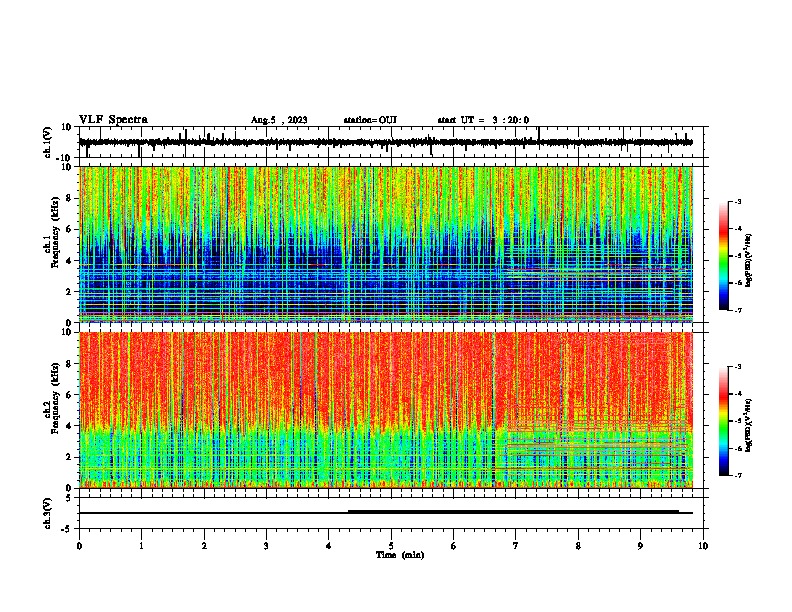
Task: Select the ch.1 spectrogram color scale bar
Action: click(x=723, y=255)
